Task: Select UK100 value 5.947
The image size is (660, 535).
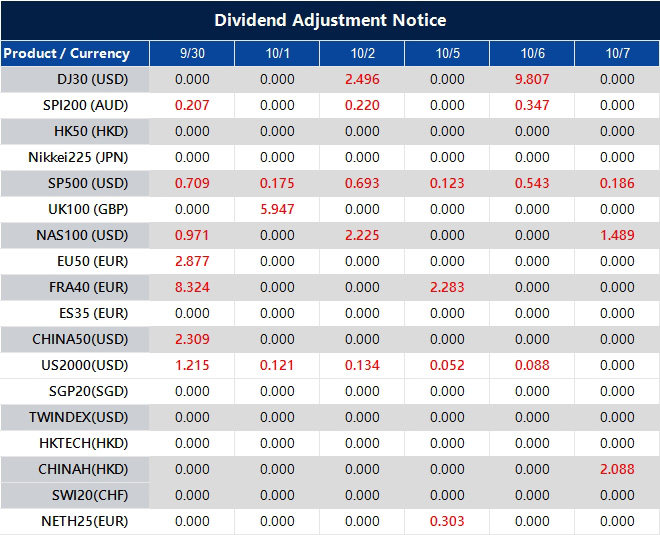Action: click(277, 209)
